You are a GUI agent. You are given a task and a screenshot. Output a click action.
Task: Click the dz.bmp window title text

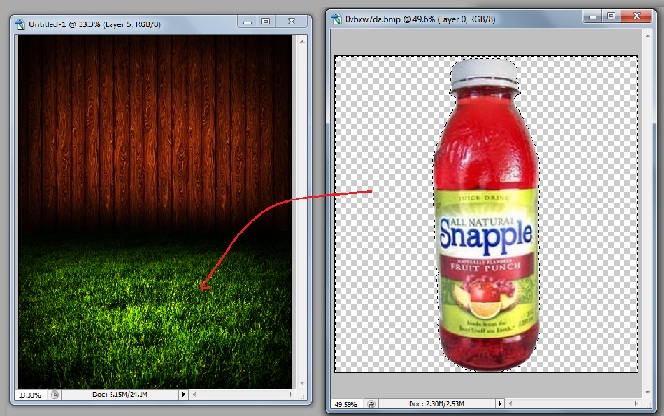(x=420, y=19)
